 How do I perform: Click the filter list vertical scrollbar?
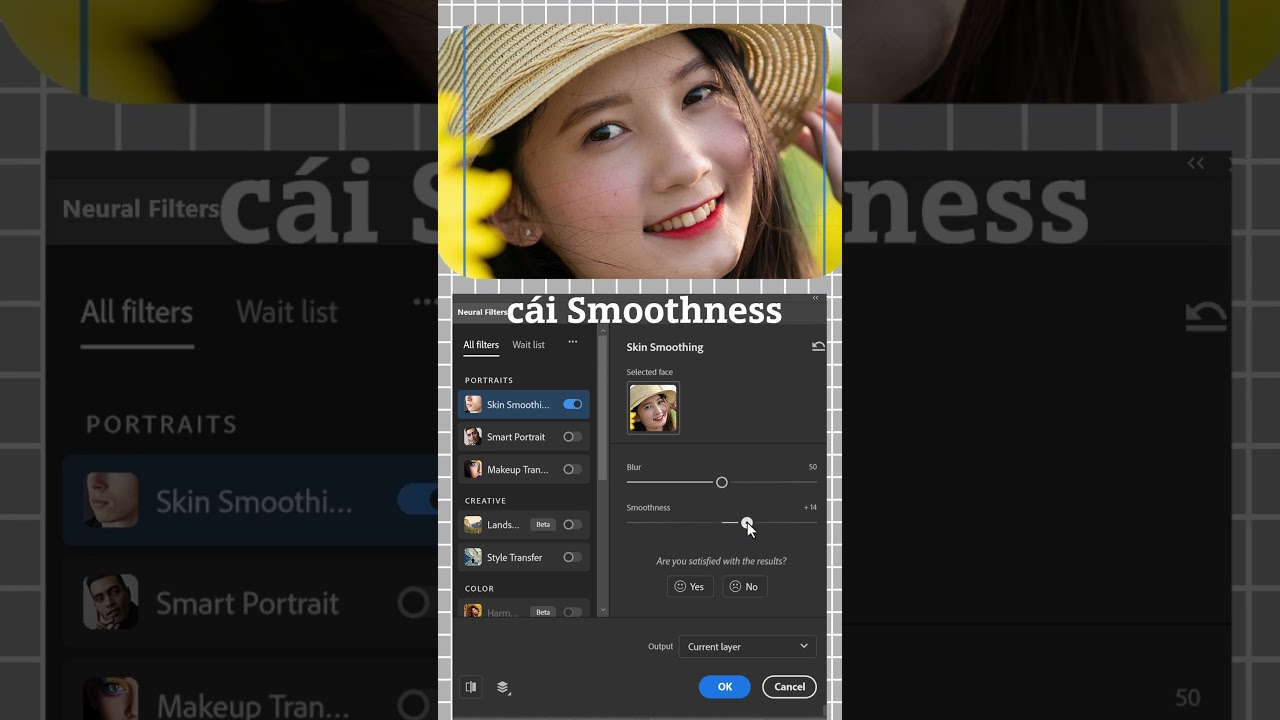[603, 410]
